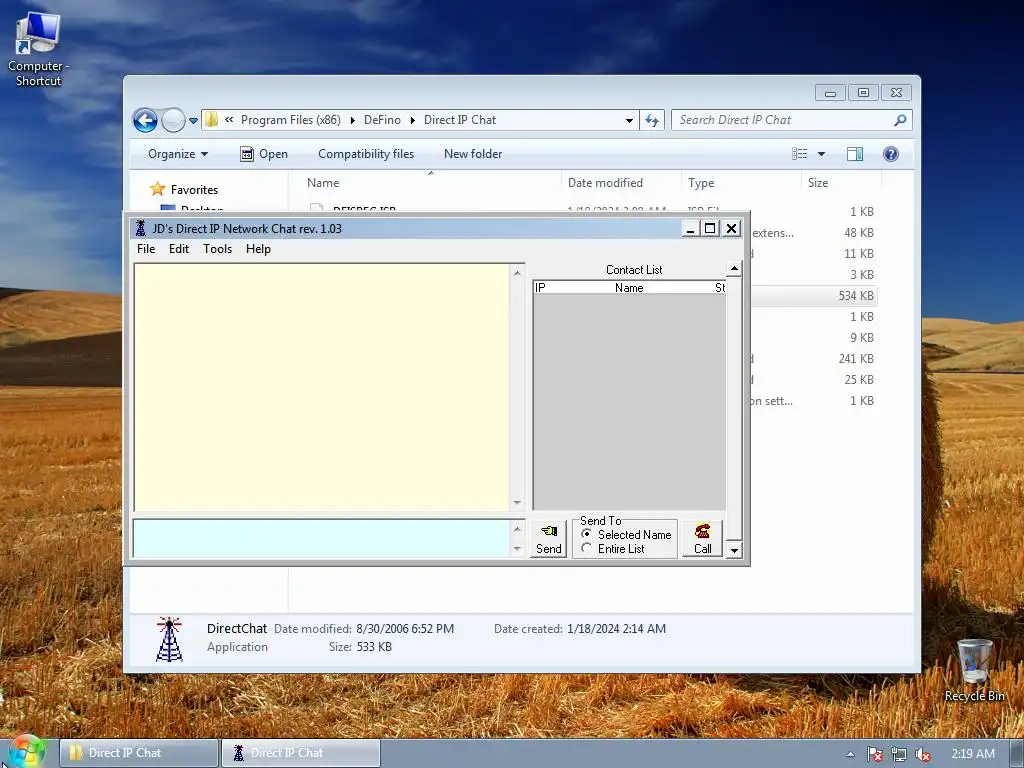Viewport: 1024px width, 768px height.
Task: Open the recent locations dropdown arrow in Explorer
Action: click(193, 121)
